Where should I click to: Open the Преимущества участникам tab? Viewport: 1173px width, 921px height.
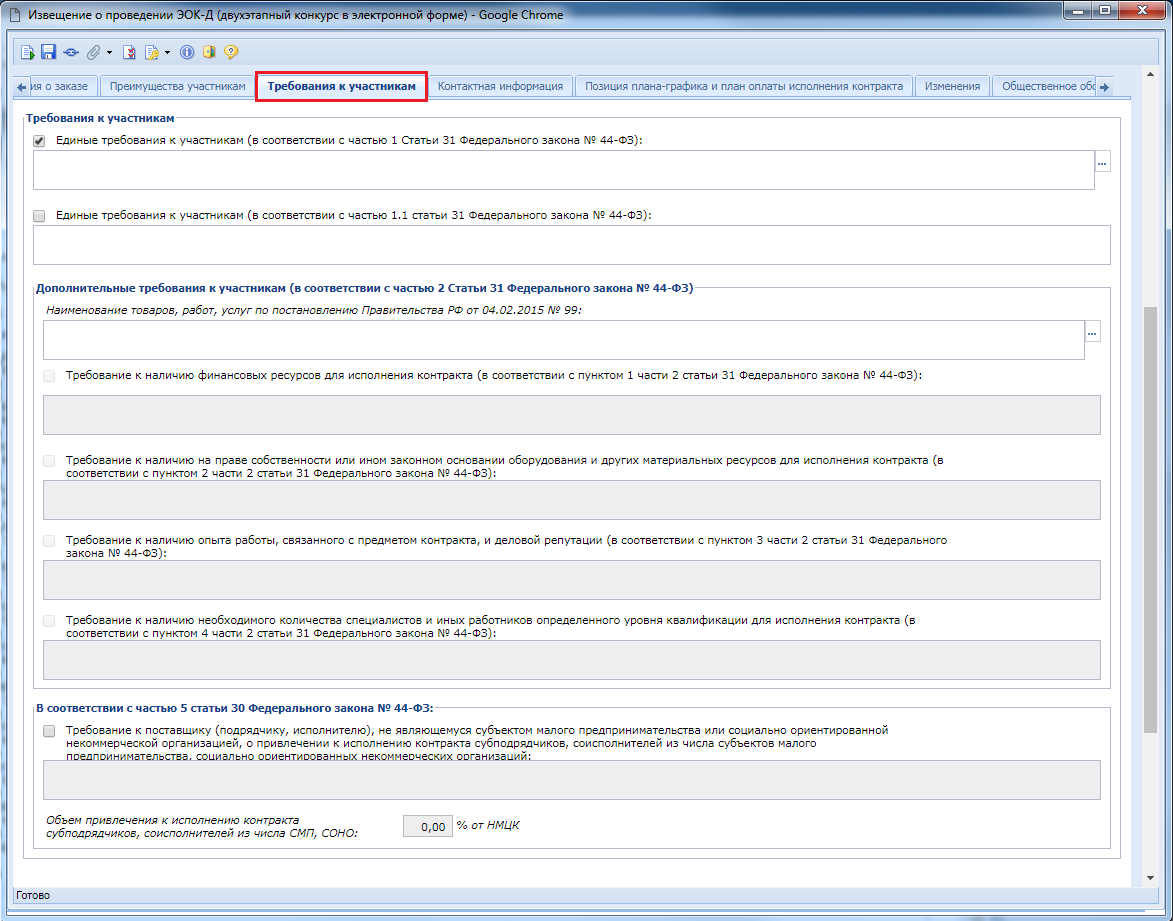point(177,86)
